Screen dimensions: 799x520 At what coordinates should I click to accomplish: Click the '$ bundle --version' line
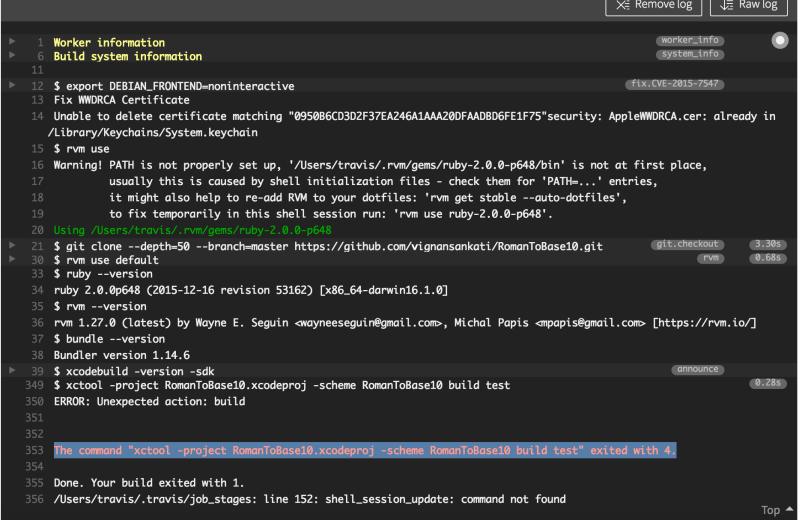tap(109, 340)
